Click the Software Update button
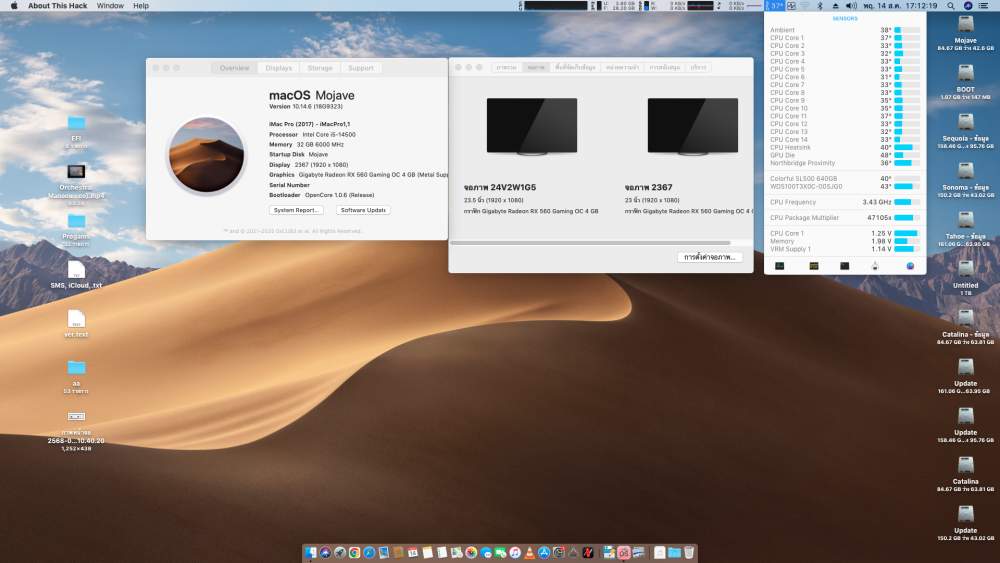1000x563 pixels. (363, 210)
